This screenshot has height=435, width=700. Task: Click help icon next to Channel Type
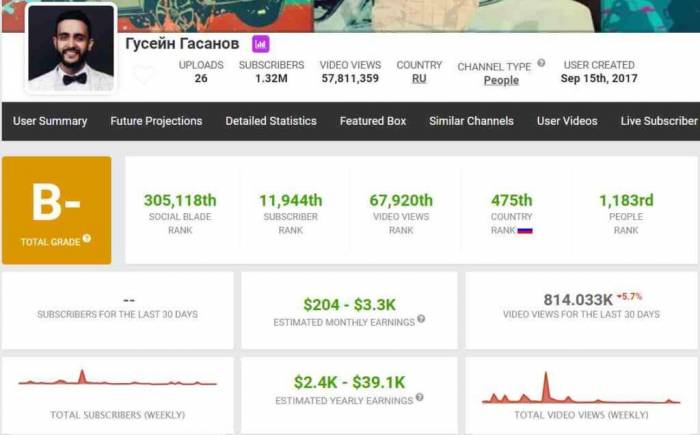pos(541,63)
